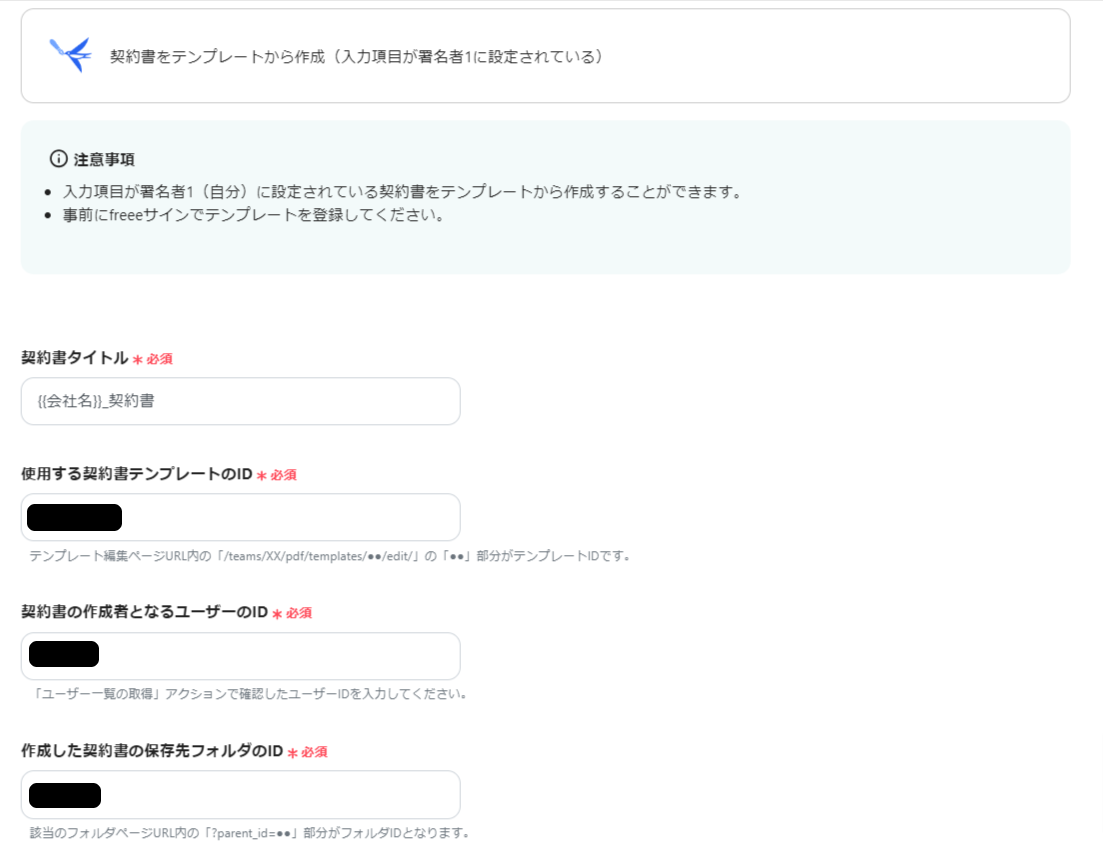Click the 注意事項 heading text
This screenshot has height=861, width=1103.
(x=104, y=160)
